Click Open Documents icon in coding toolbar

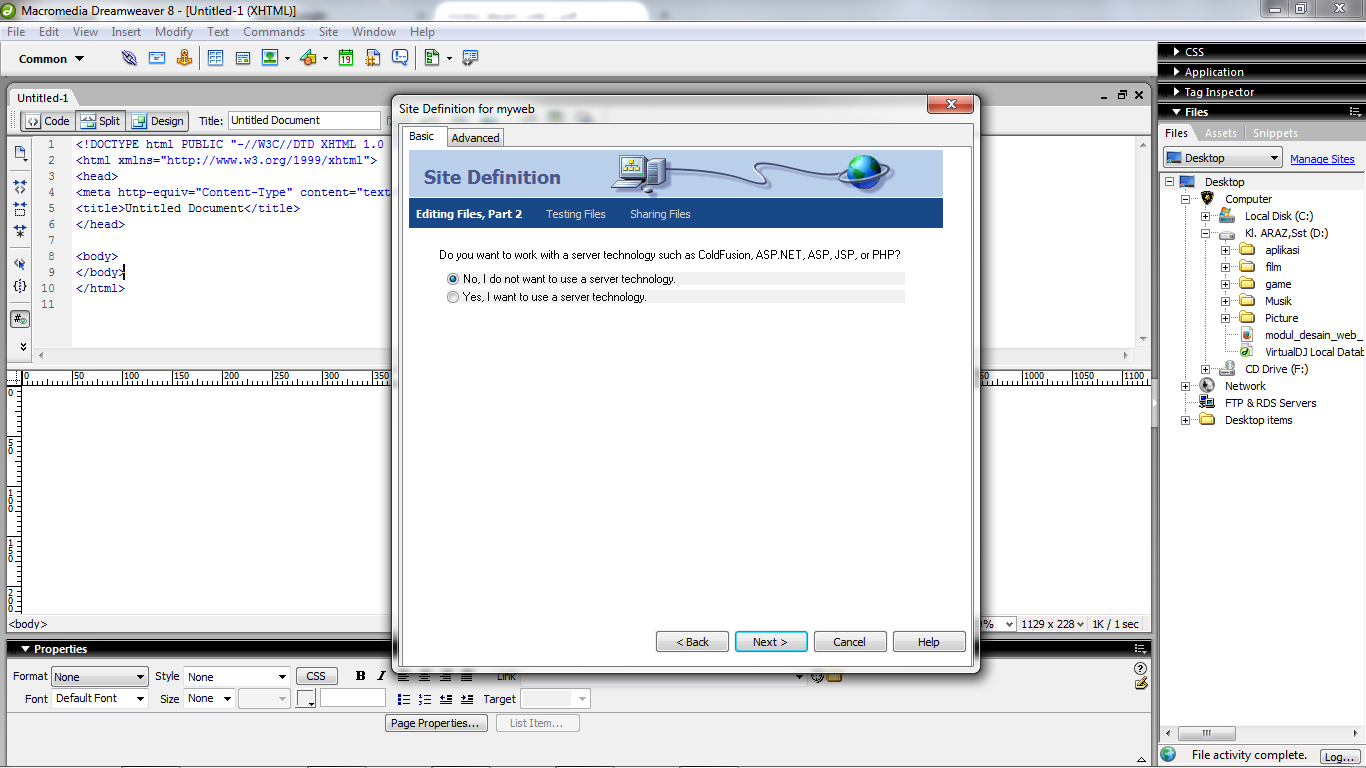click(x=20, y=153)
